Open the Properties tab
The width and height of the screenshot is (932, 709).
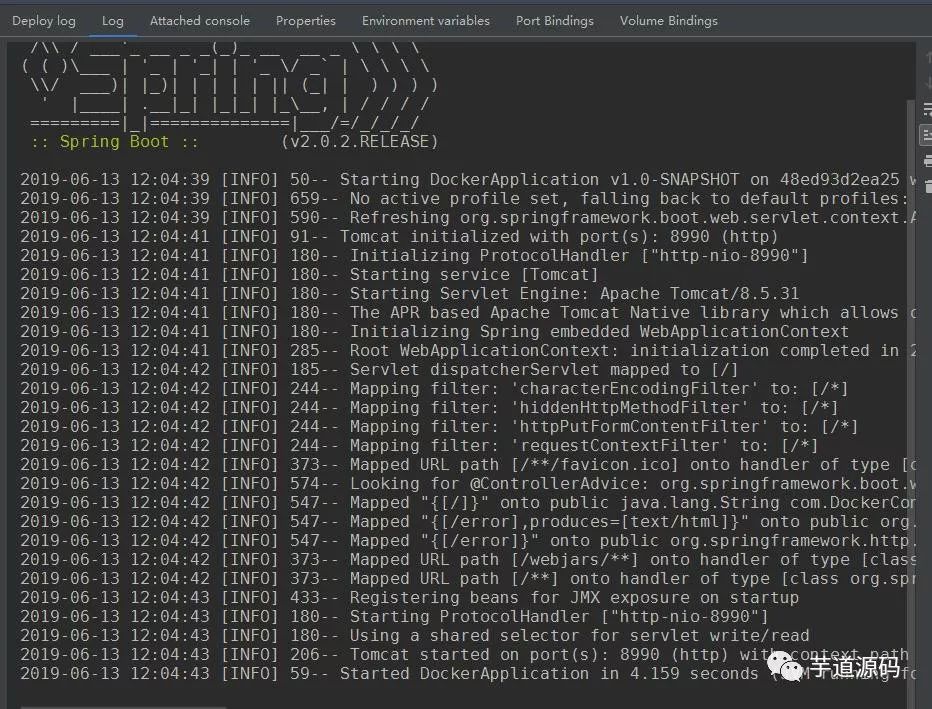[x=306, y=21]
